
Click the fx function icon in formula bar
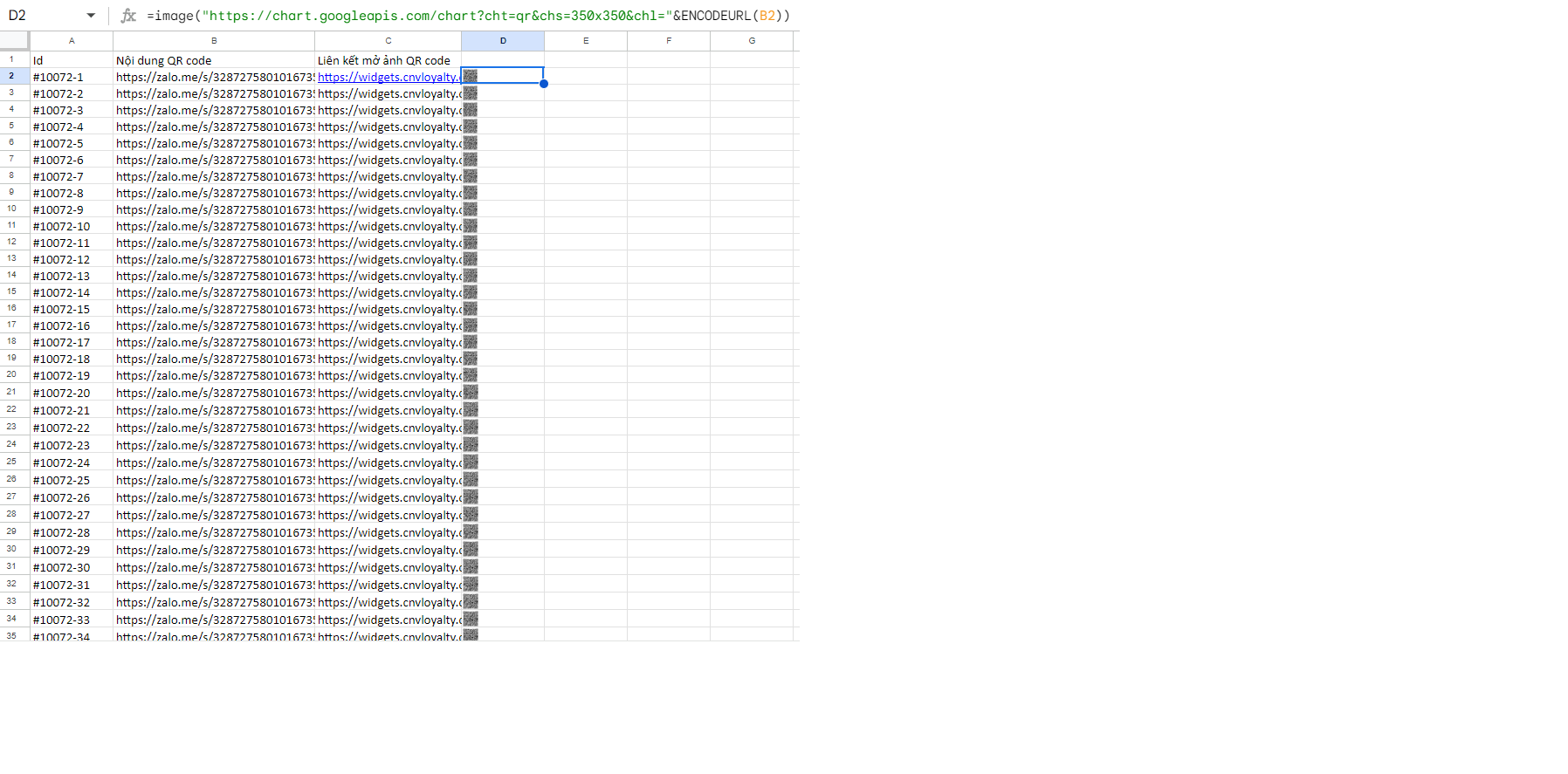point(128,16)
